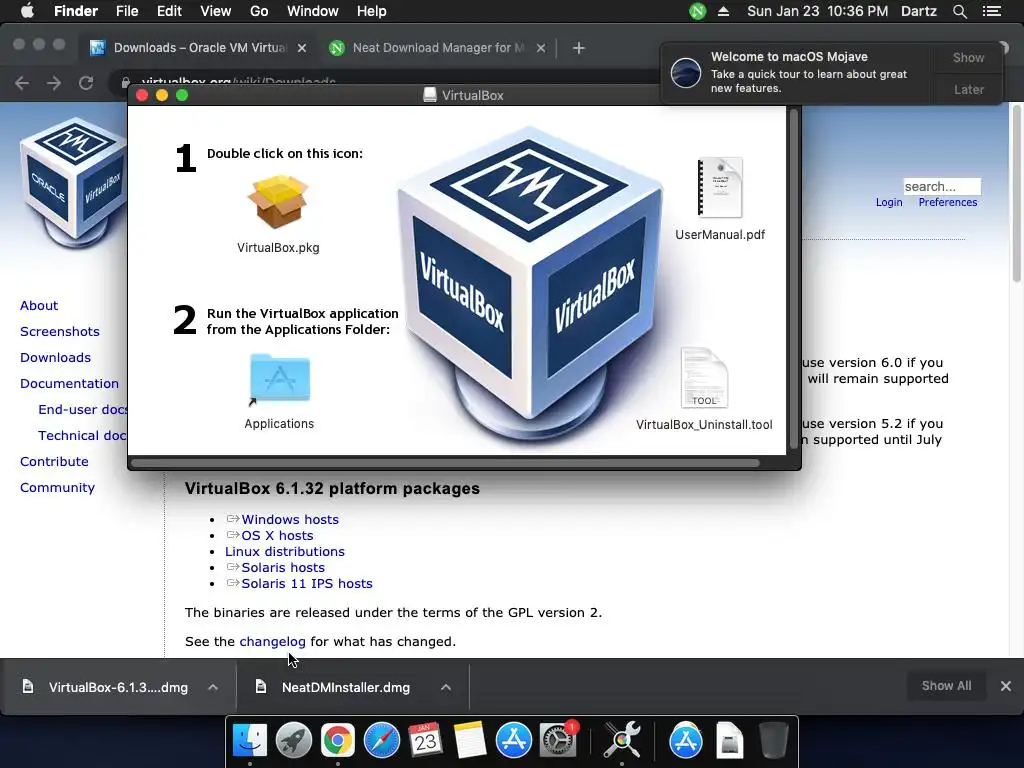Click the VirtualBox window horizontal scrollbar

coord(445,463)
